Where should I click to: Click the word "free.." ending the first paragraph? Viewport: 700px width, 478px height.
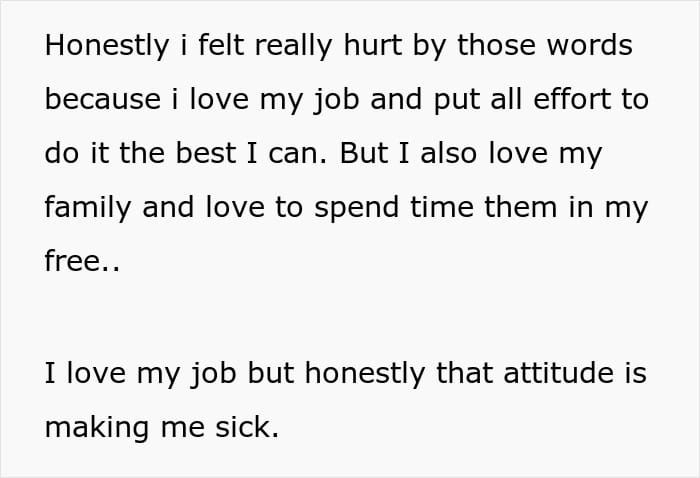click(81, 259)
